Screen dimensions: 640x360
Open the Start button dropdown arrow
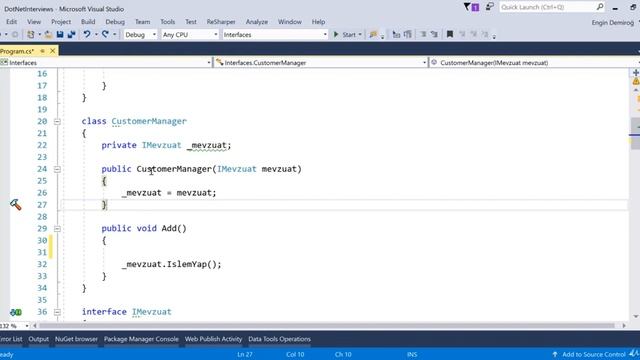360,35
